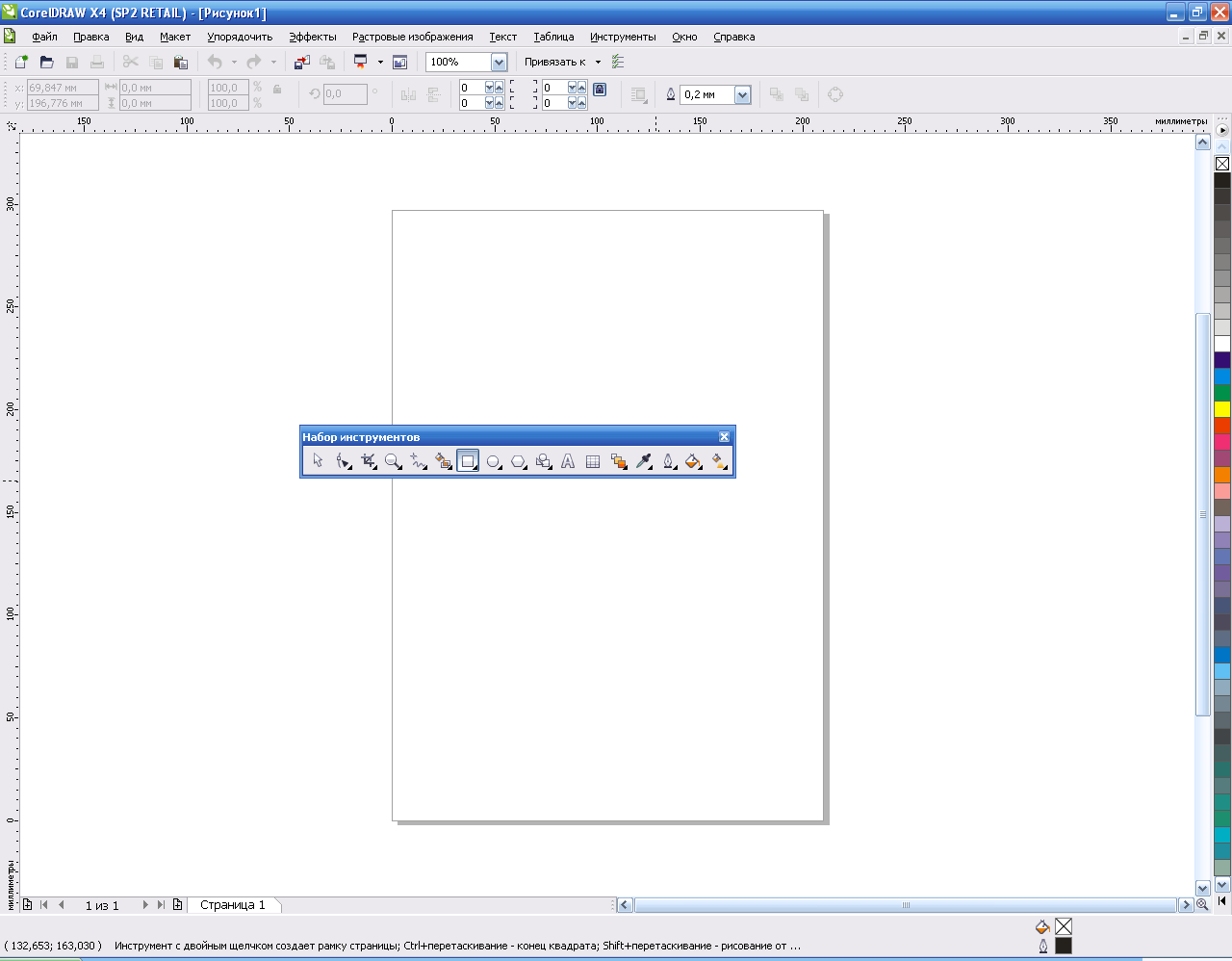
Task: Click the Open file folder icon
Action: (x=46, y=62)
